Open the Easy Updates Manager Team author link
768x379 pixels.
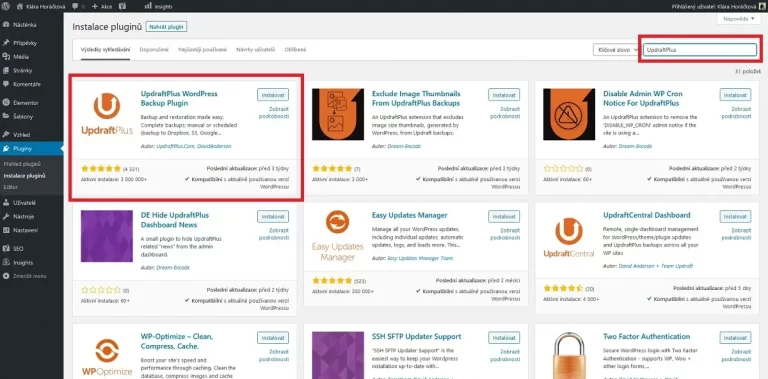pyautogui.click(x=420, y=258)
